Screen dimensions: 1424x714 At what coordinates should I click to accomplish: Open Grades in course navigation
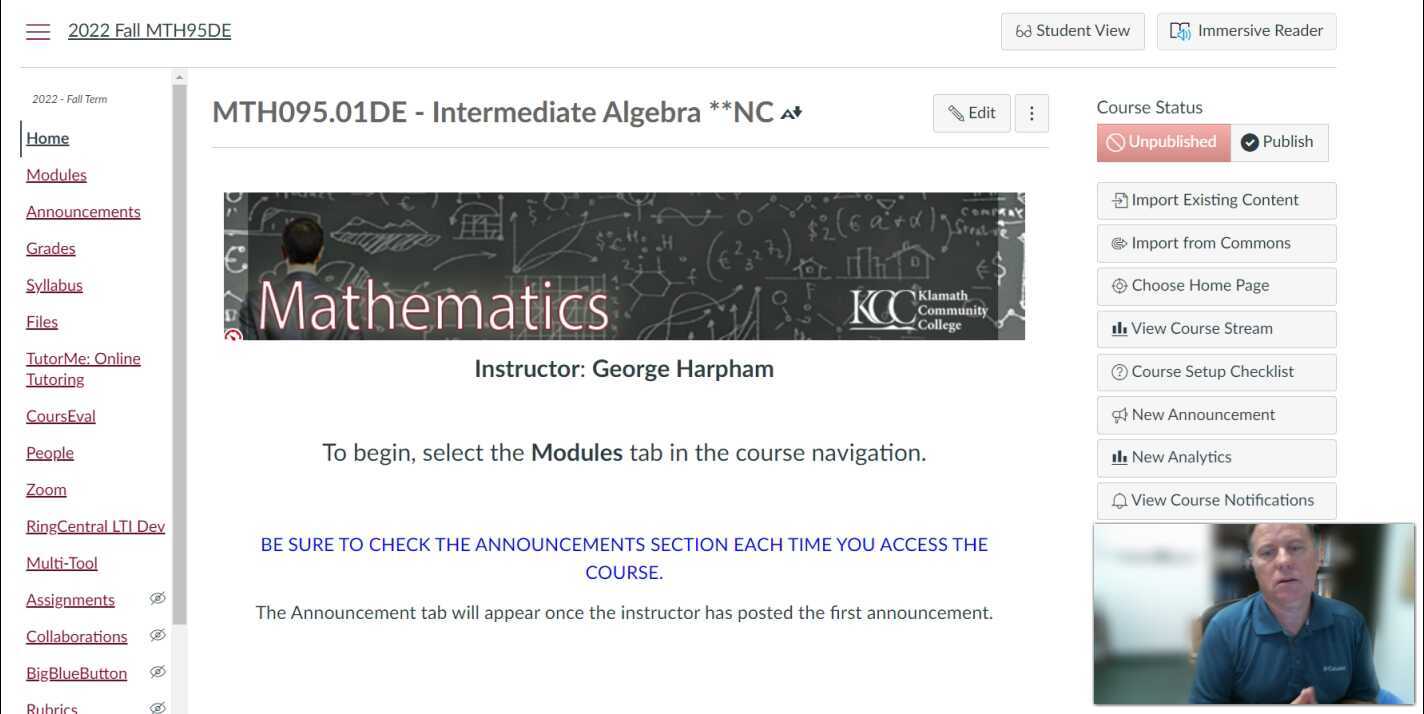tap(51, 248)
